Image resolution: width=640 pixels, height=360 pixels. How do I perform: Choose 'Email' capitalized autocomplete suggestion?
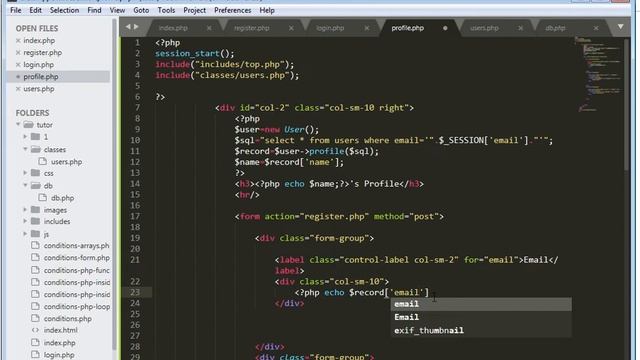[x=481, y=317]
